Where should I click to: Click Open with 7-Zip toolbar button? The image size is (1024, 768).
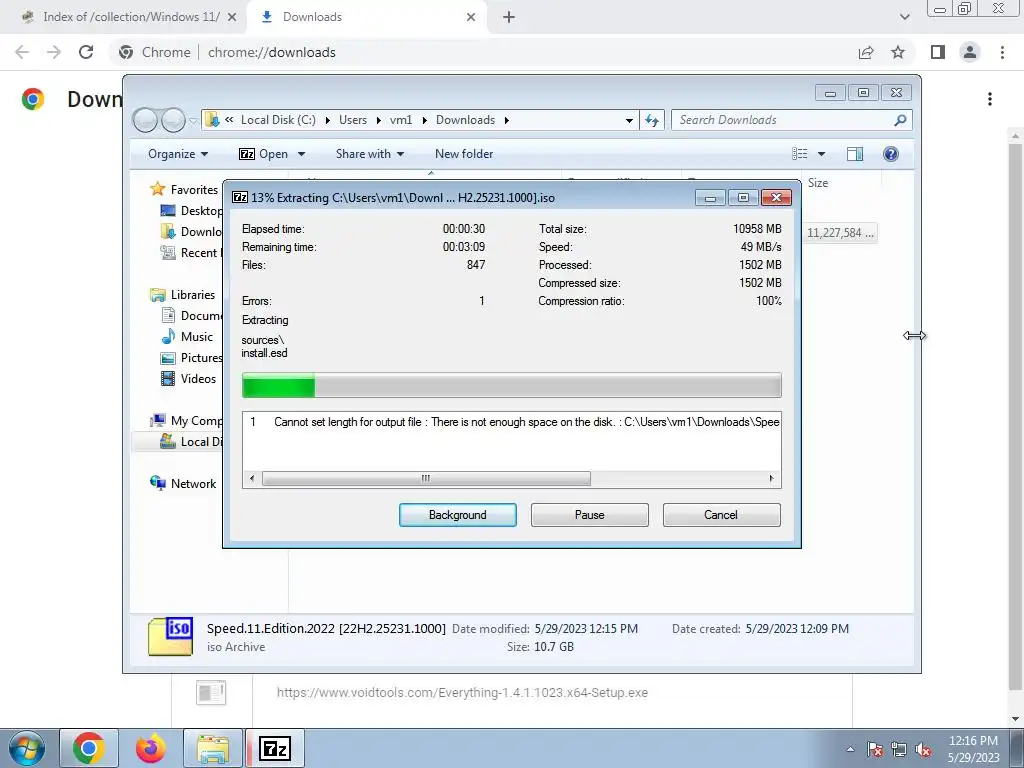(x=264, y=154)
